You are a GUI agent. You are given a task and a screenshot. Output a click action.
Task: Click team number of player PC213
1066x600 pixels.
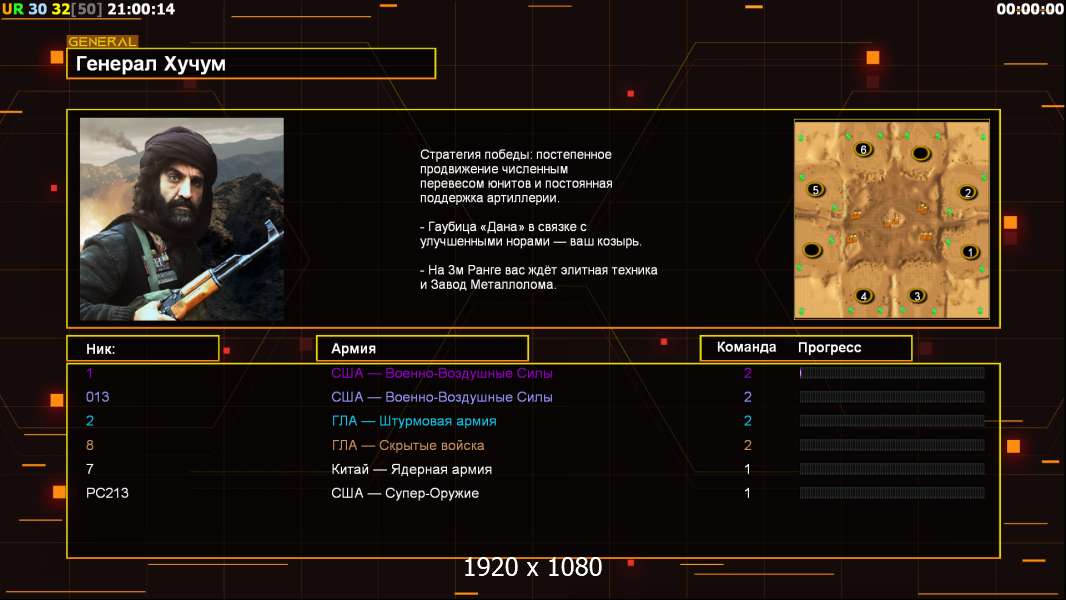(747, 493)
